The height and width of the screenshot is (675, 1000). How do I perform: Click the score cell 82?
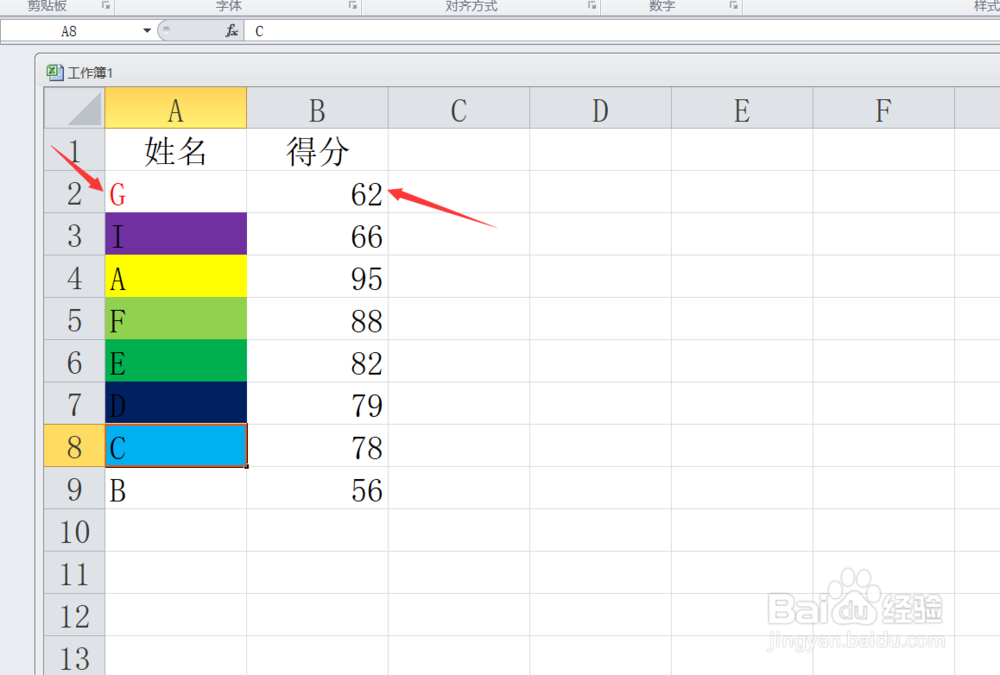coord(318,361)
